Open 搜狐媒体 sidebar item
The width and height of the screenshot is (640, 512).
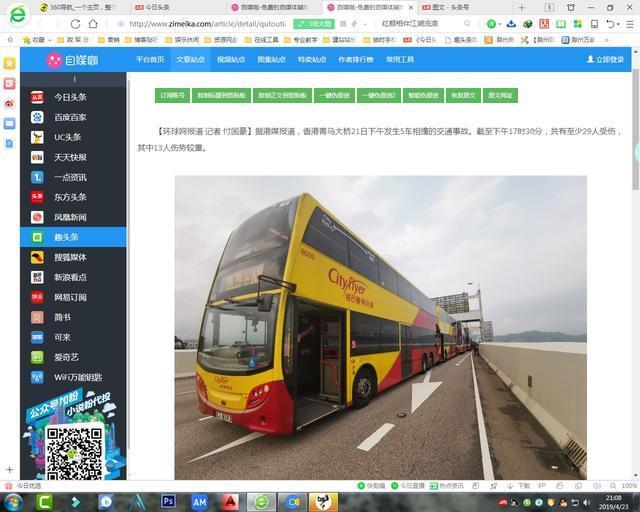pos(70,257)
